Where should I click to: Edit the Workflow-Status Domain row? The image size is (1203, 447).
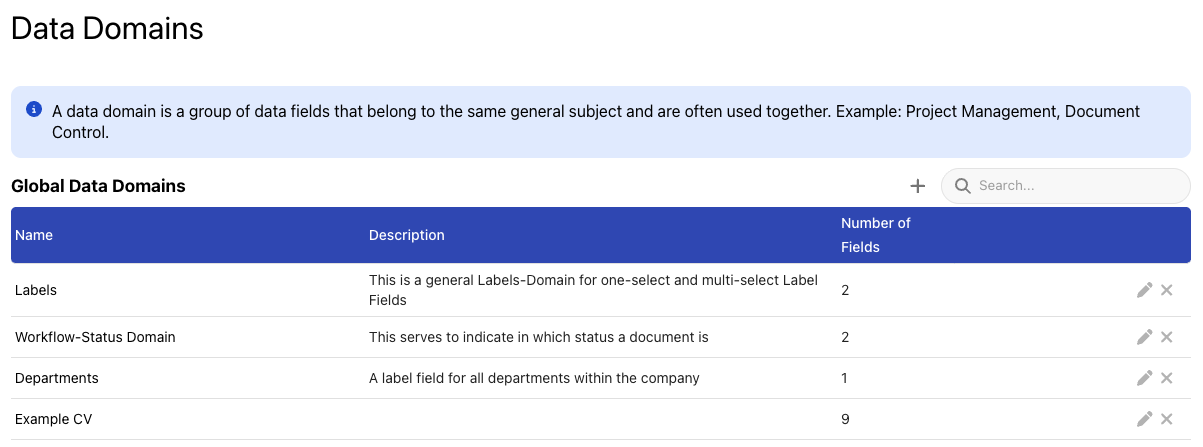1144,337
